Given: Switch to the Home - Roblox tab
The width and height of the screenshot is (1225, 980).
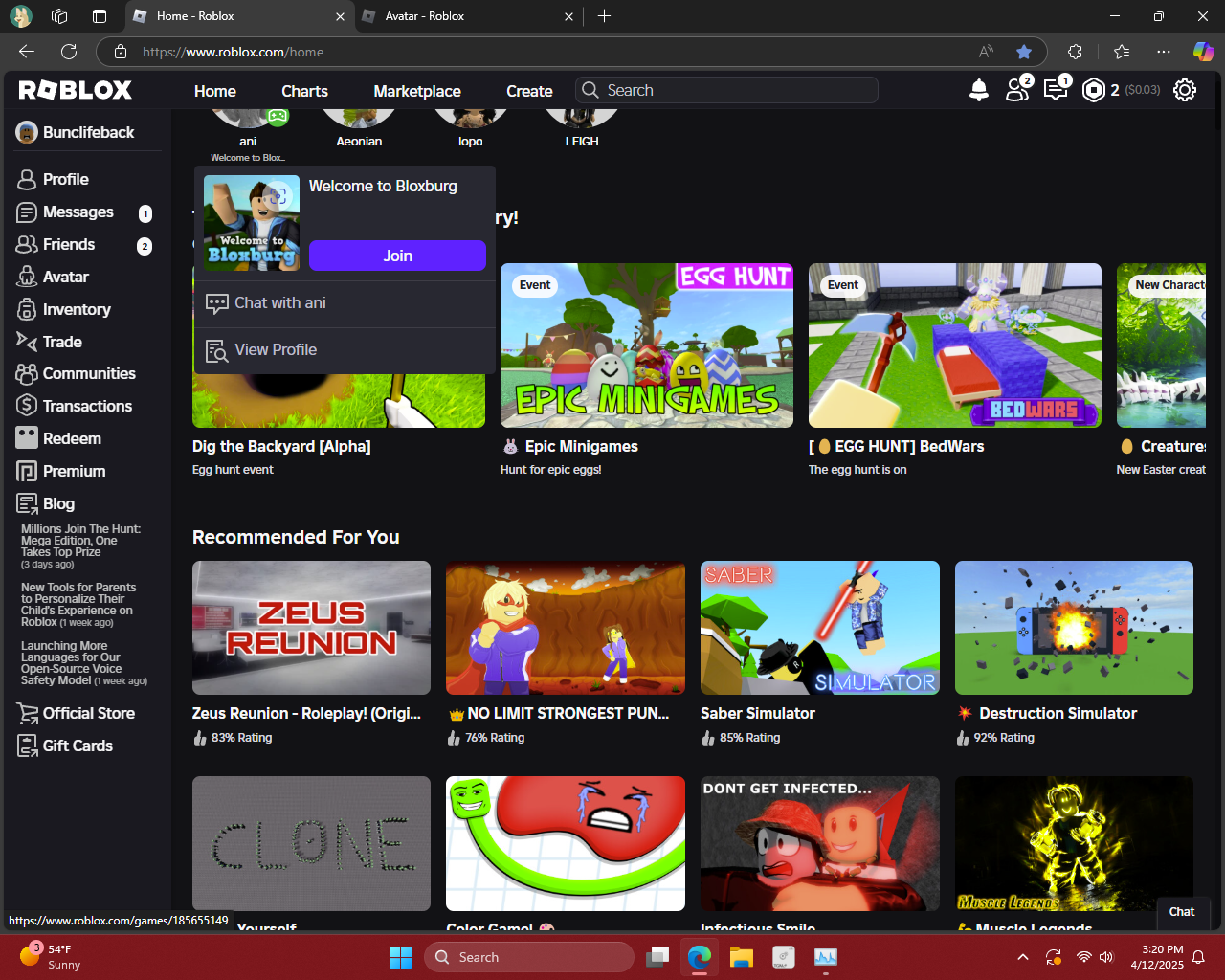Looking at the screenshot, I should 239,16.
